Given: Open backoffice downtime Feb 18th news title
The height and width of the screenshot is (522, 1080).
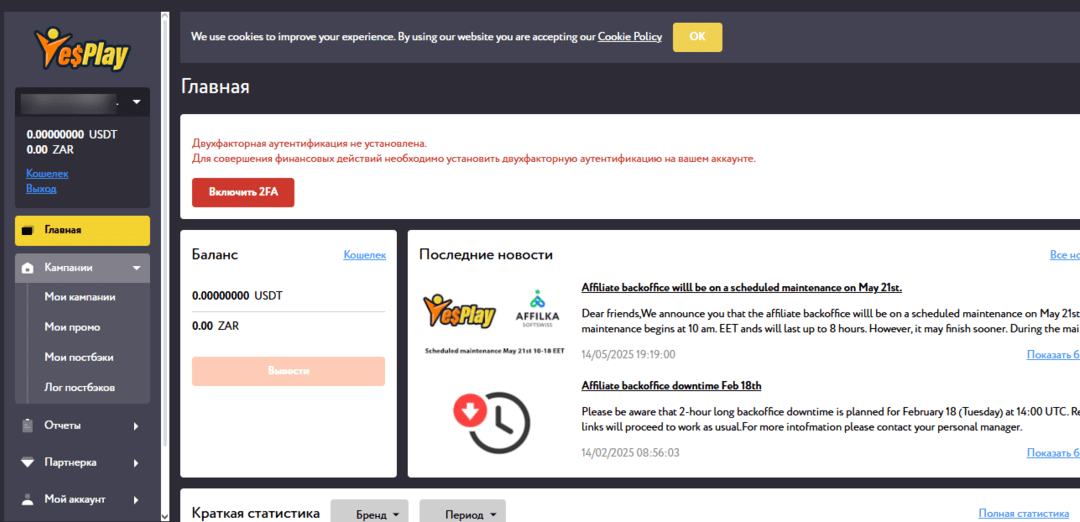Looking at the screenshot, I should (671, 385).
